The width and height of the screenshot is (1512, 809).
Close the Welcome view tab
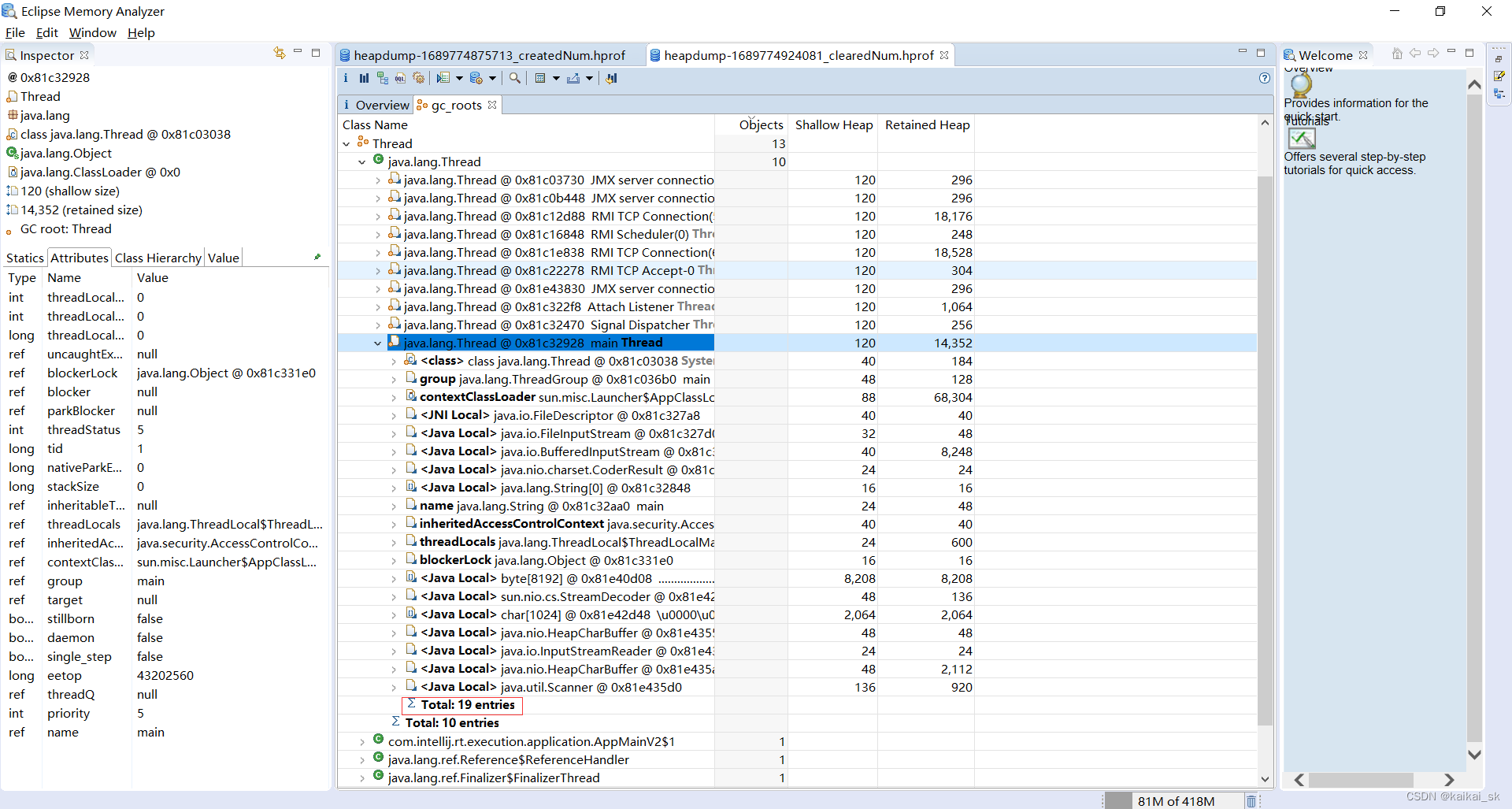tap(1363, 55)
